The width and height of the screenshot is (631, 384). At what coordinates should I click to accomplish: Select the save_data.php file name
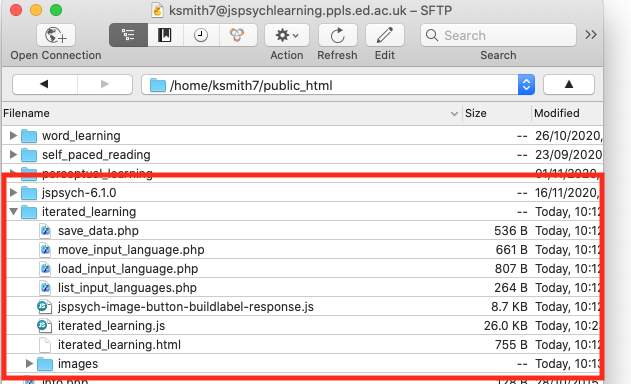pos(98,231)
